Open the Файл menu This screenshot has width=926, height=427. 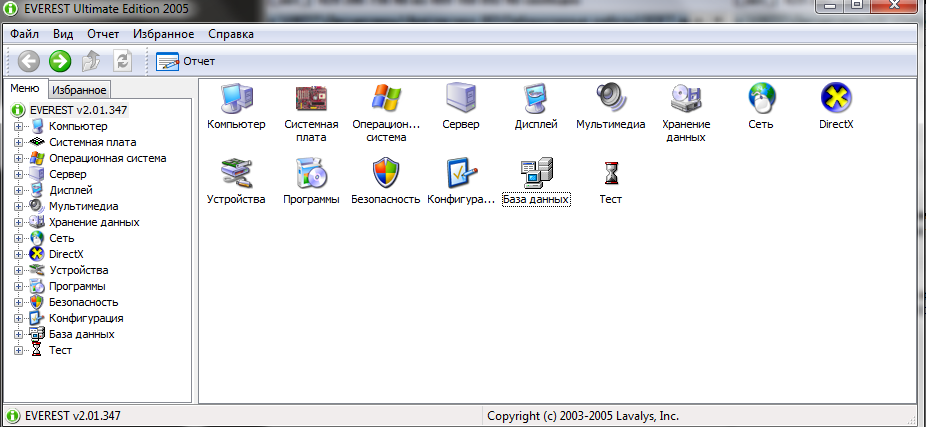coord(24,34)
